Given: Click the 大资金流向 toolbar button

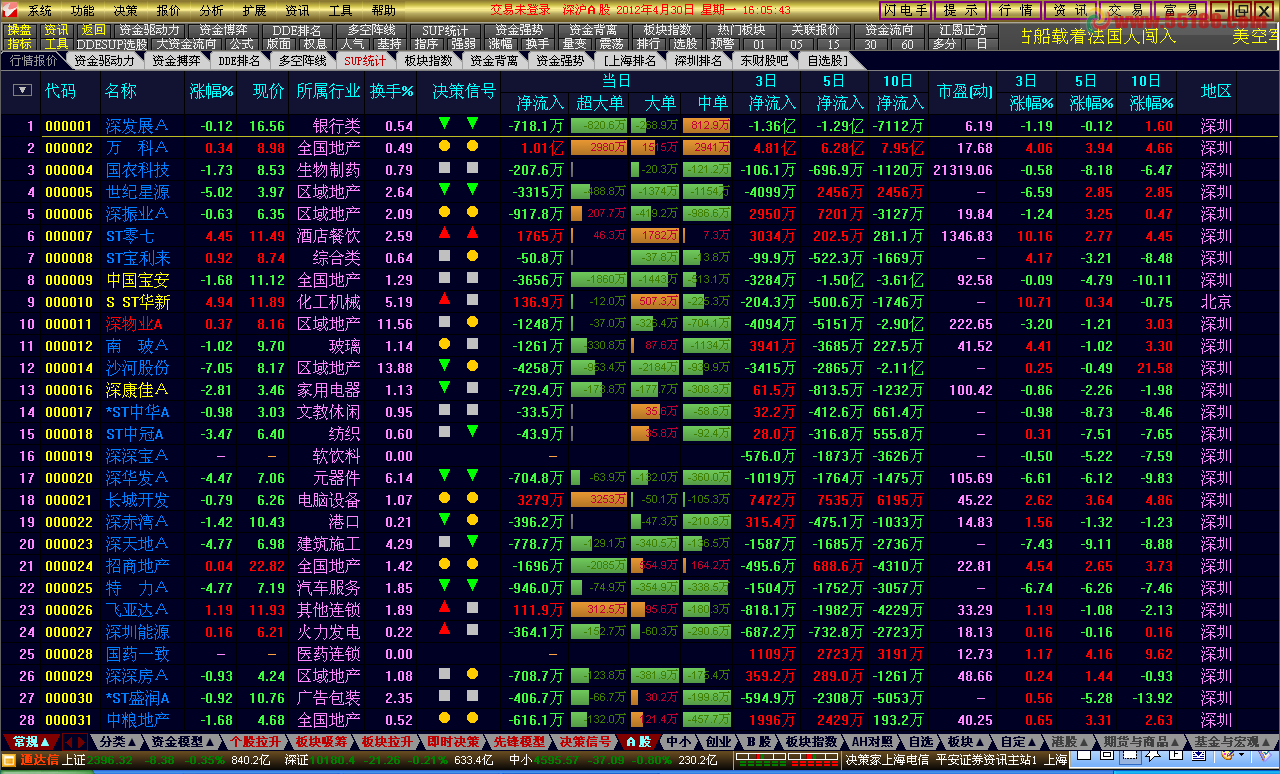Looking at the screenshot, I should coord(186,44).
